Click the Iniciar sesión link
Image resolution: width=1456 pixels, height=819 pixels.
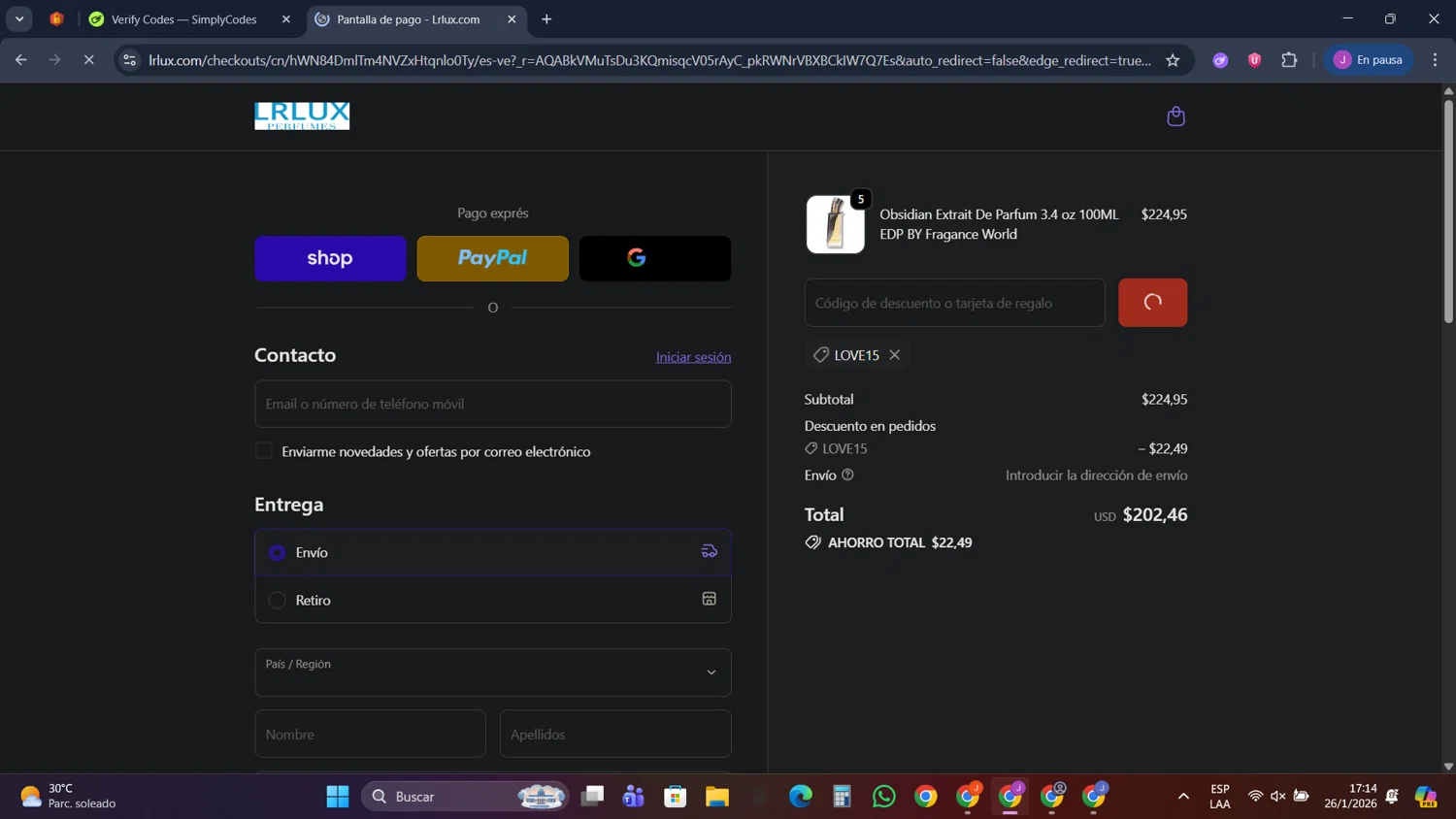[693, 357]
